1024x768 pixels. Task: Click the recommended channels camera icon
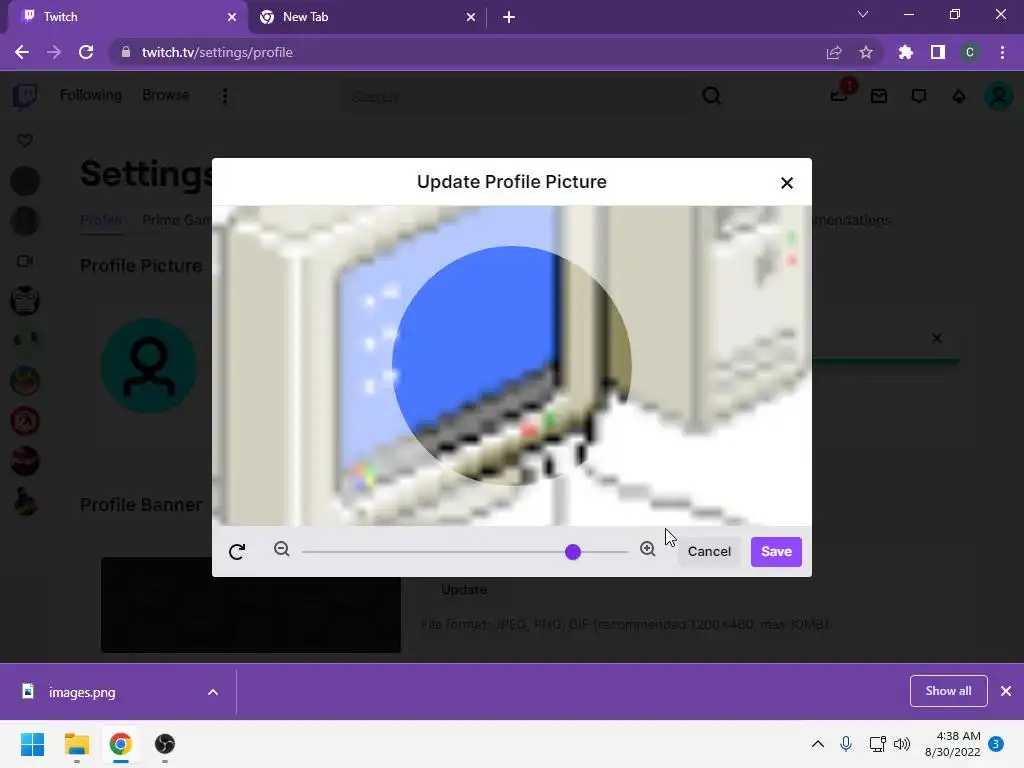pyautogui.click(x=25, y=261)
